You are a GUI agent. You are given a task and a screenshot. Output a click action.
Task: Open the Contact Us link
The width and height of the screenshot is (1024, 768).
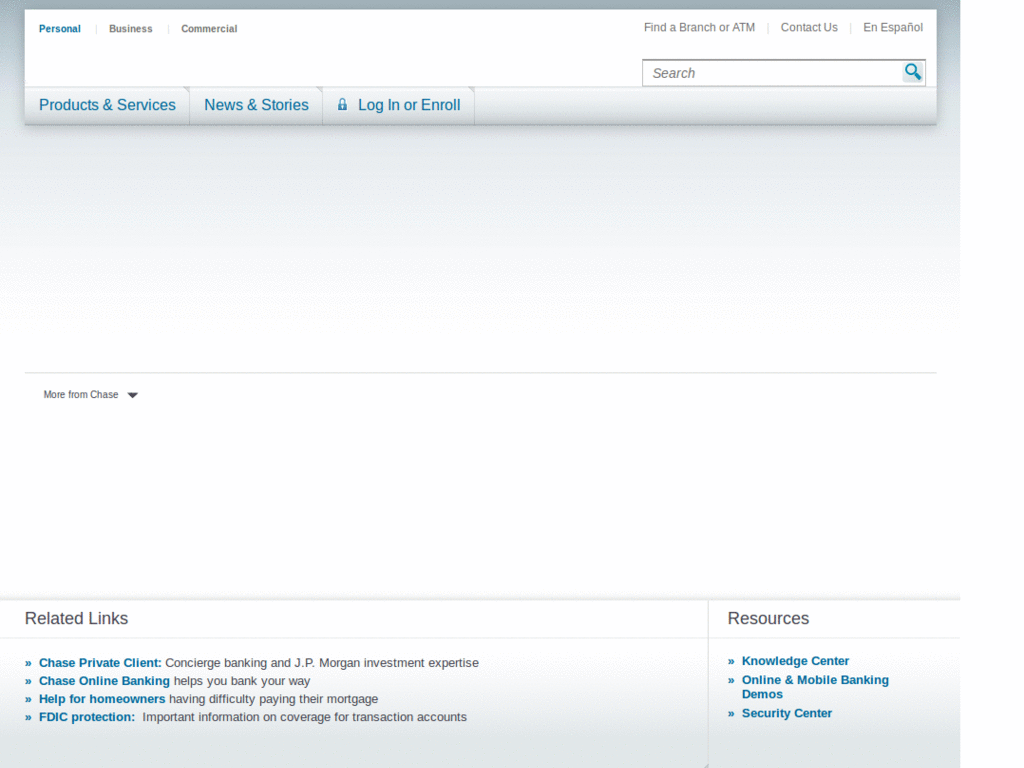809,27
